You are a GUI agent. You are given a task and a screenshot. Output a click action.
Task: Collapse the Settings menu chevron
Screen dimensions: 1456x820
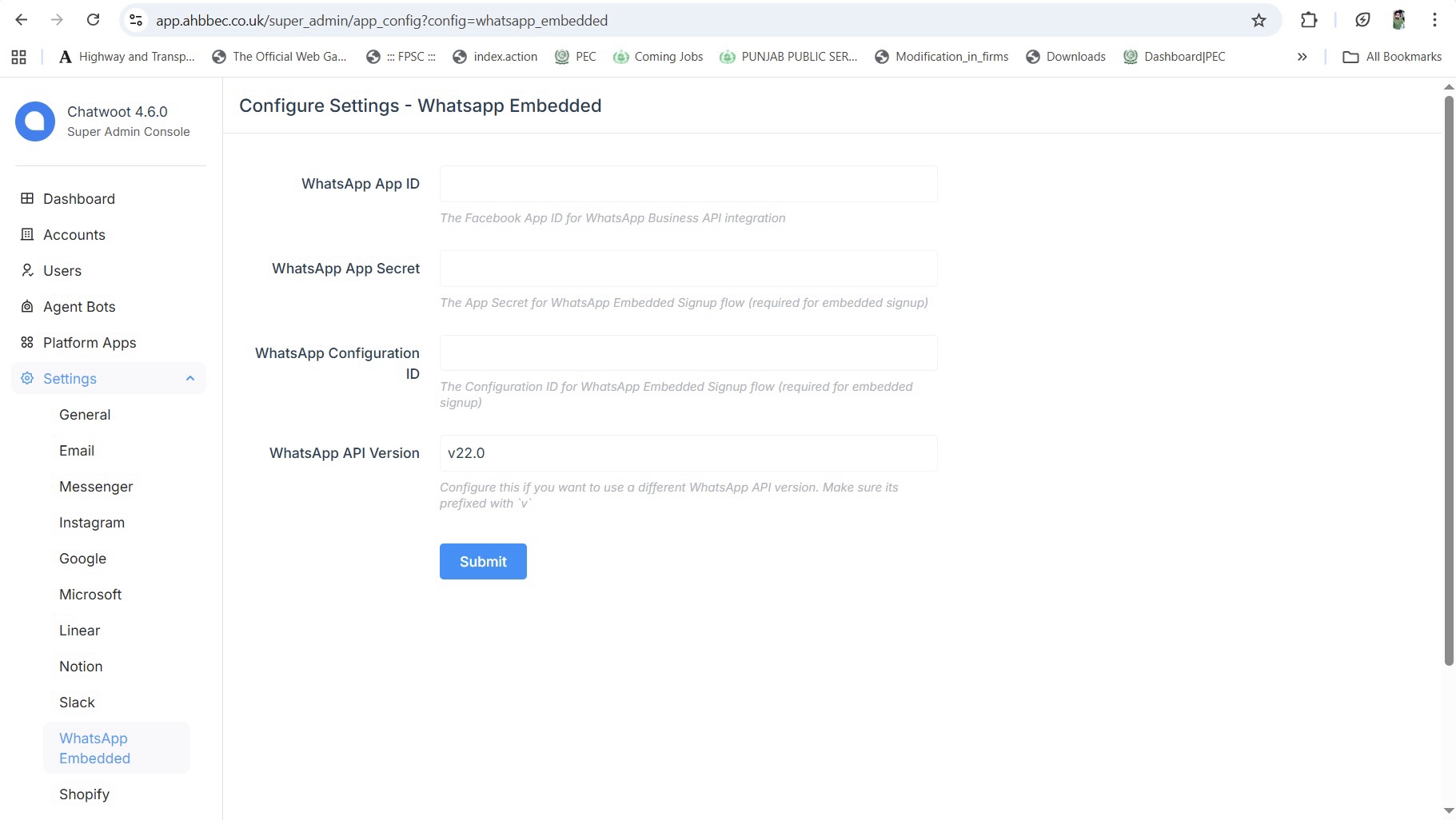[190, 379]
